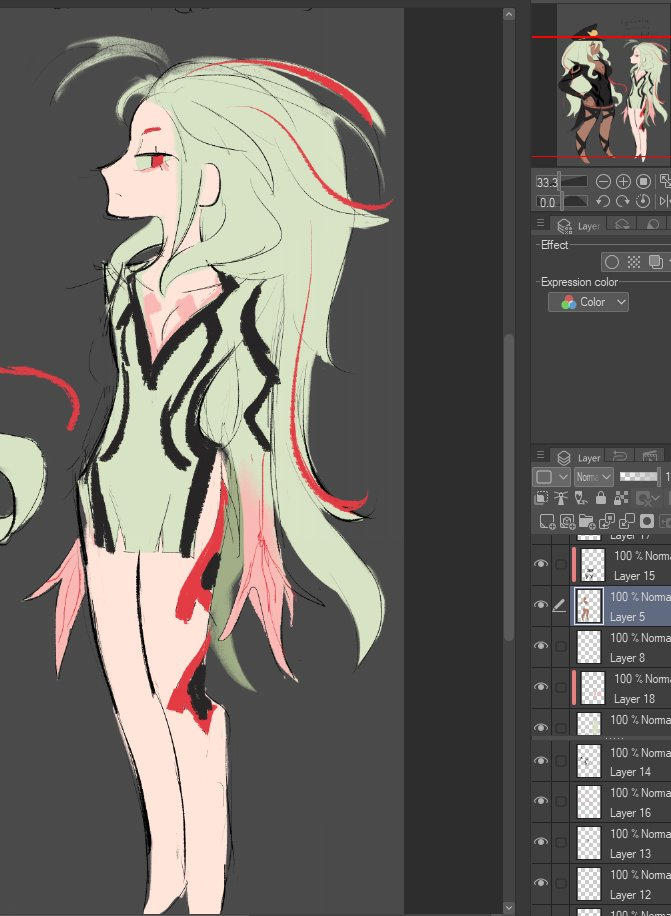The image size is (671, 916).
Task: Click the Rotate Left icon in Navigator
Action: [x=603, y=202]
